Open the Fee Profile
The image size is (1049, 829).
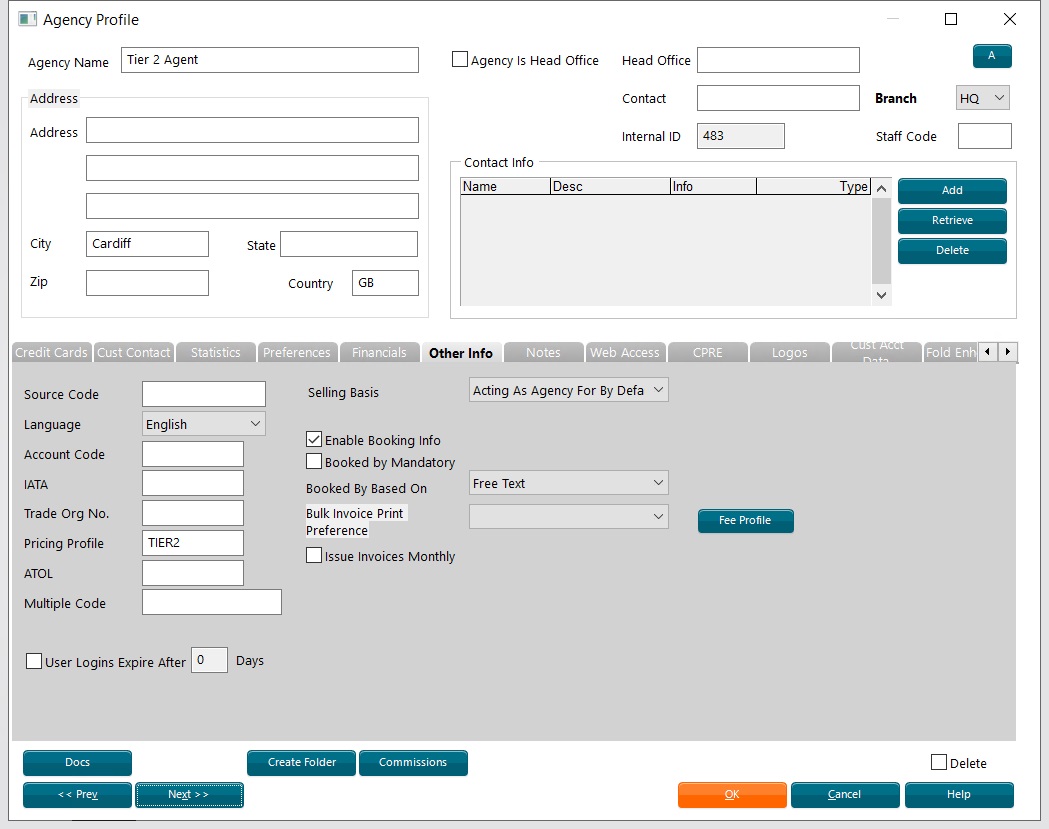coord(745,521)
